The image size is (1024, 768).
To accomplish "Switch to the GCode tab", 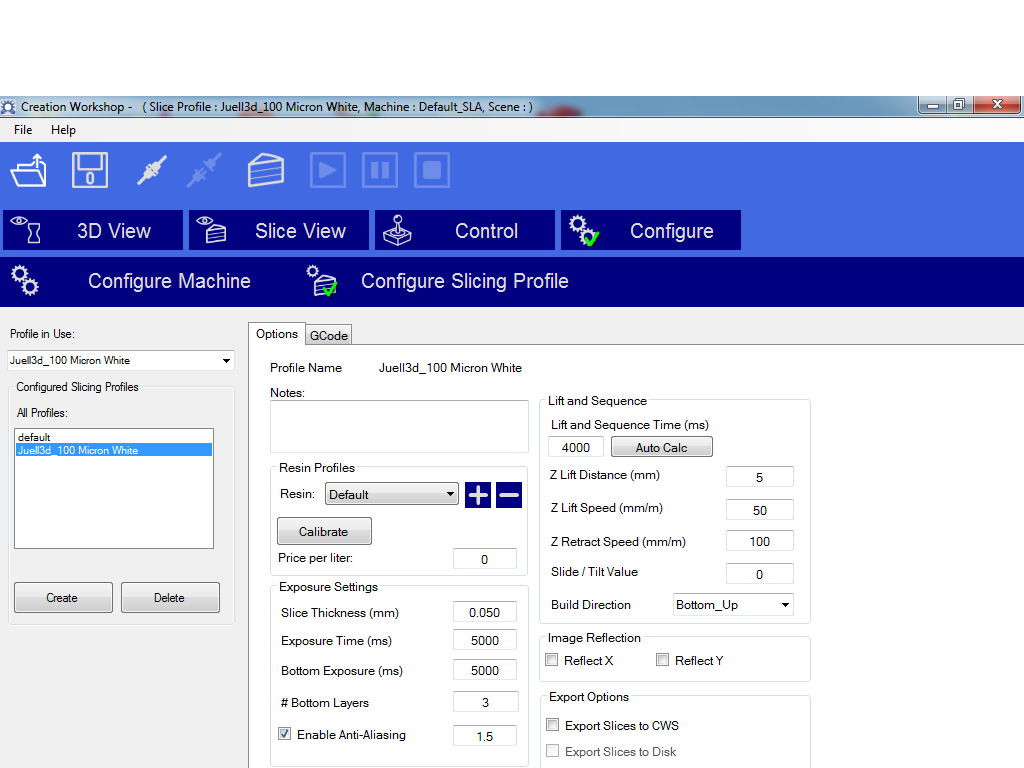I will click(328, 336).
